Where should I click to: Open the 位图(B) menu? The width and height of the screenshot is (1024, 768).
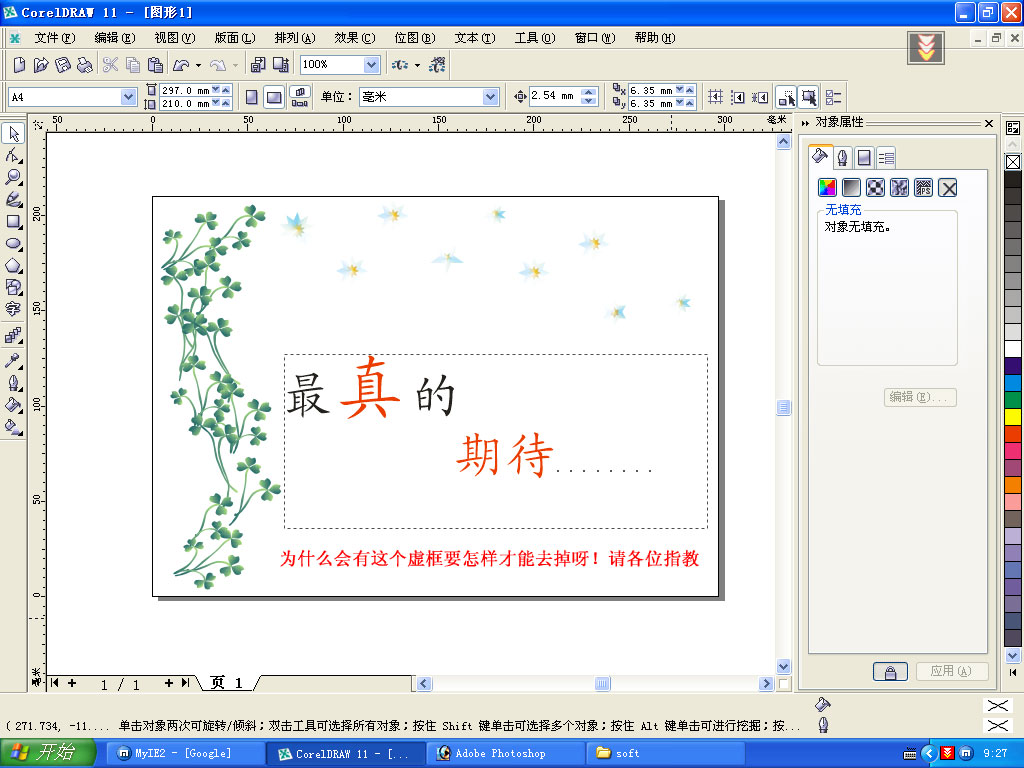pyautogui.click(x=415, y=38)
